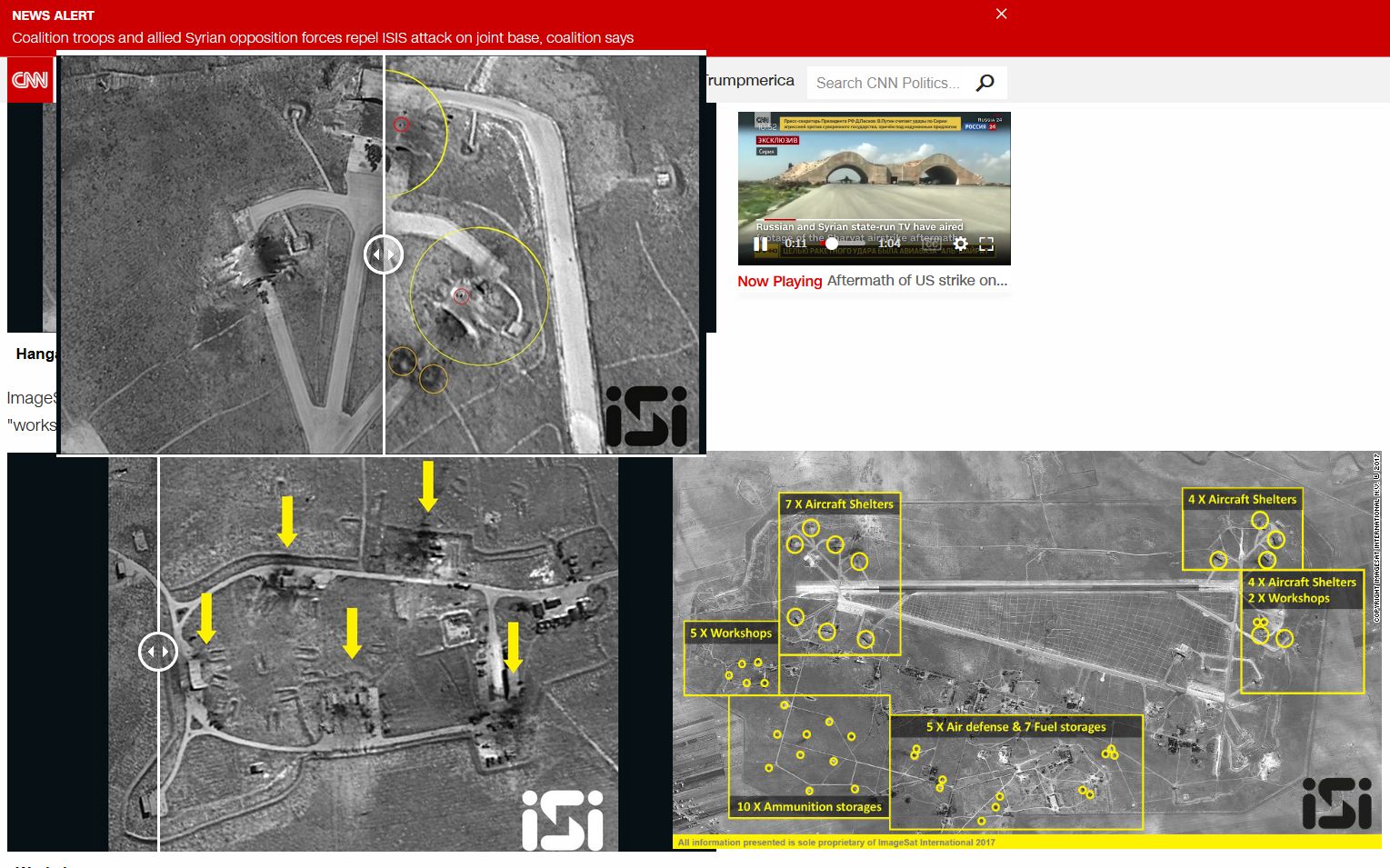The height and width of the screenshot is (868, 1390).
Task: Pause the video player
Action: (x=760, y=244)
